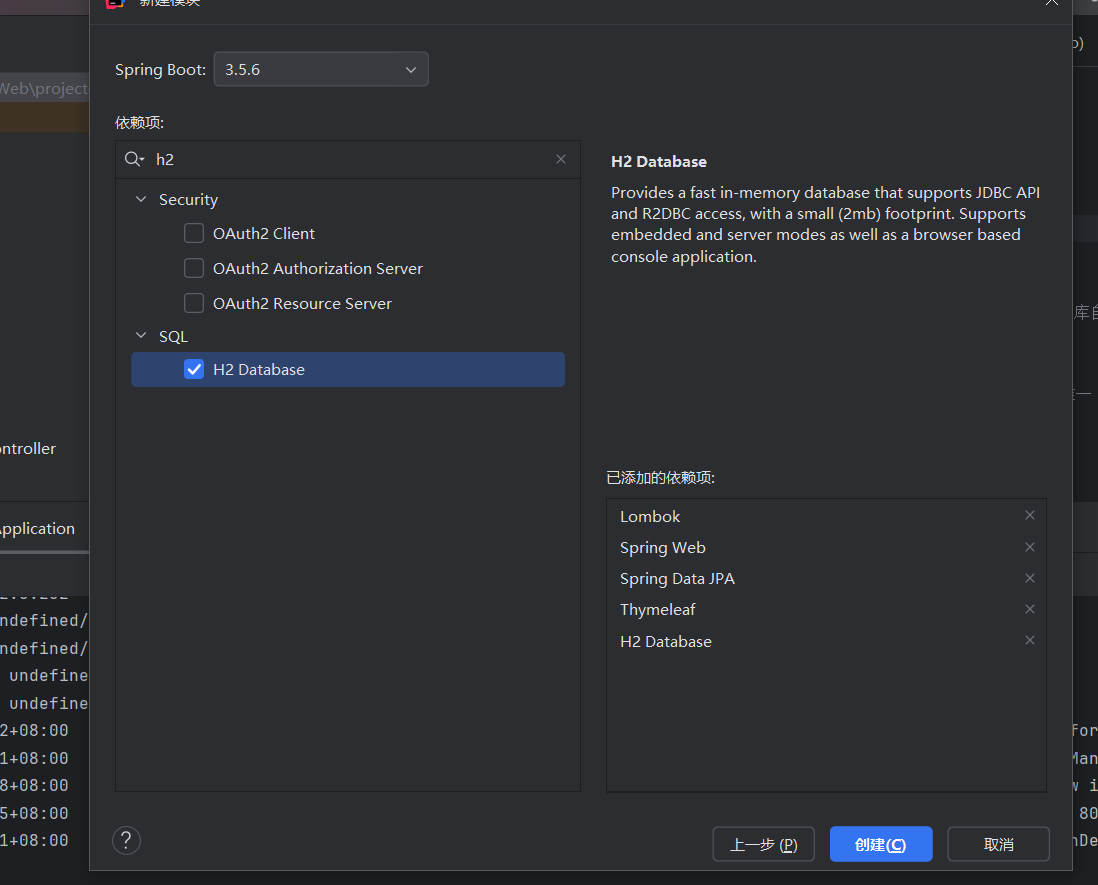
Task: Remove the Spring Data JPA dependency
Action: coord(1029,578)
